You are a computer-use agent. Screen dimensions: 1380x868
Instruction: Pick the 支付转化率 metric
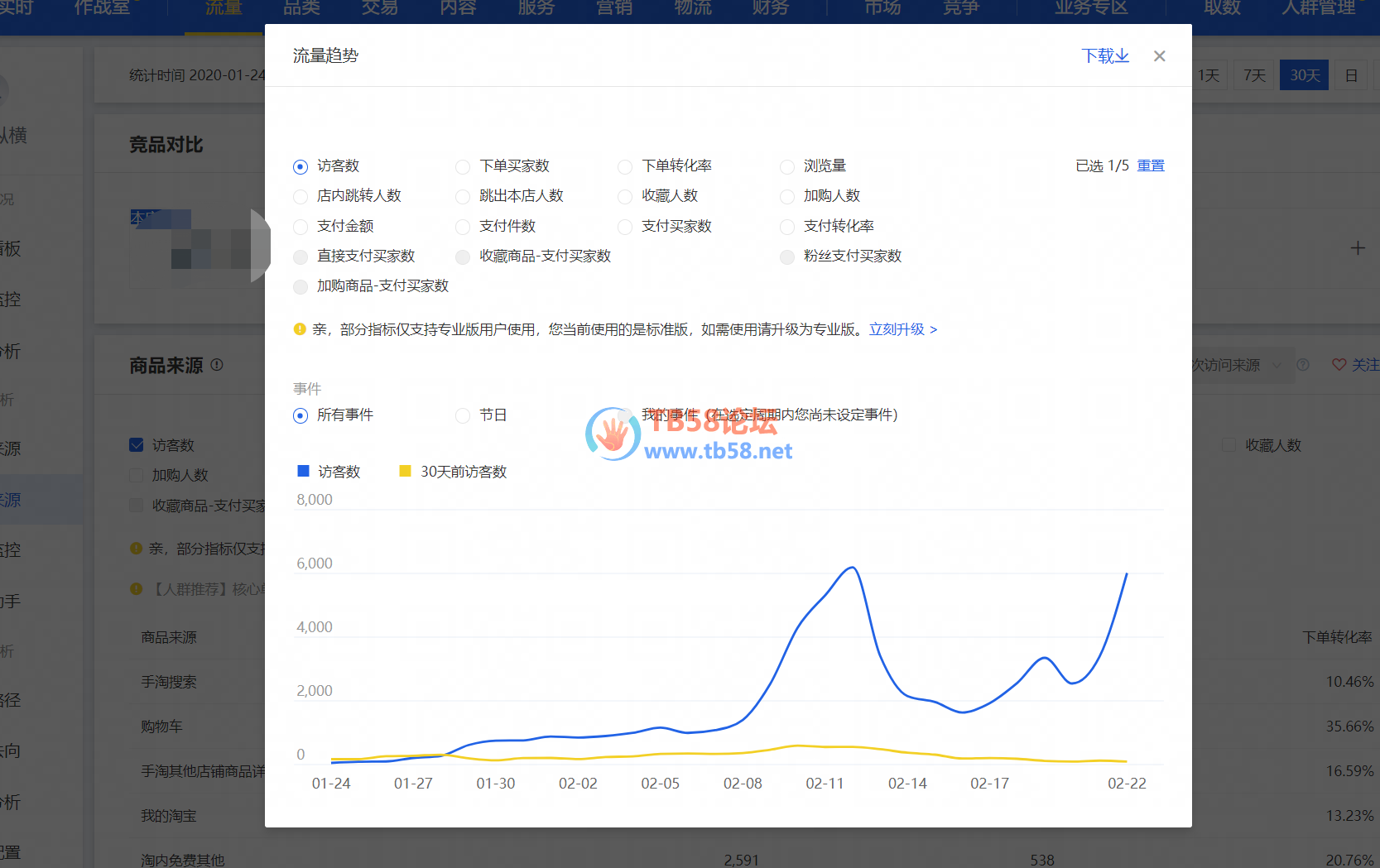787,227
